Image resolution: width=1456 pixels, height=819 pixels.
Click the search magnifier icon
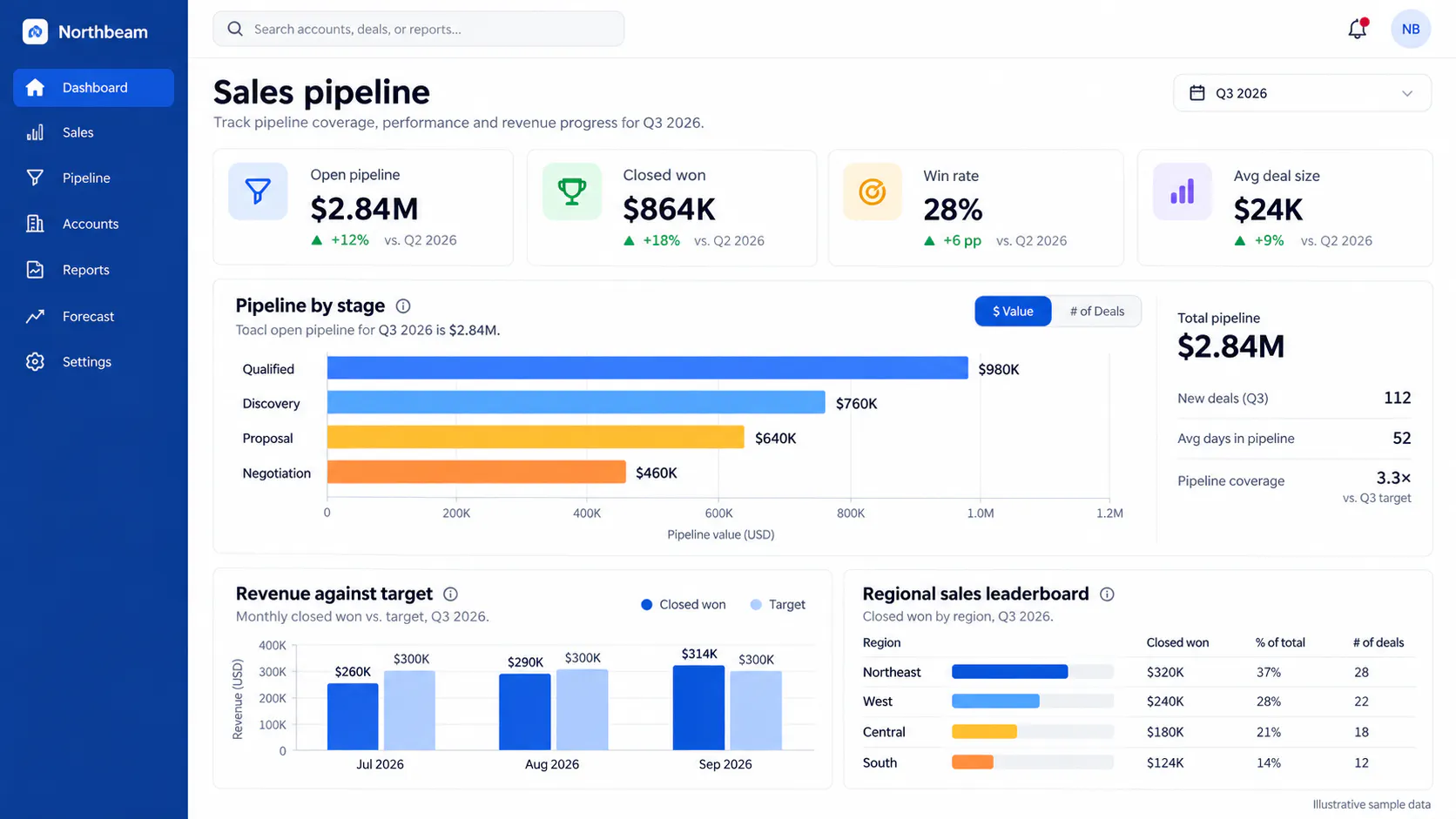click(x=235, y=29)
